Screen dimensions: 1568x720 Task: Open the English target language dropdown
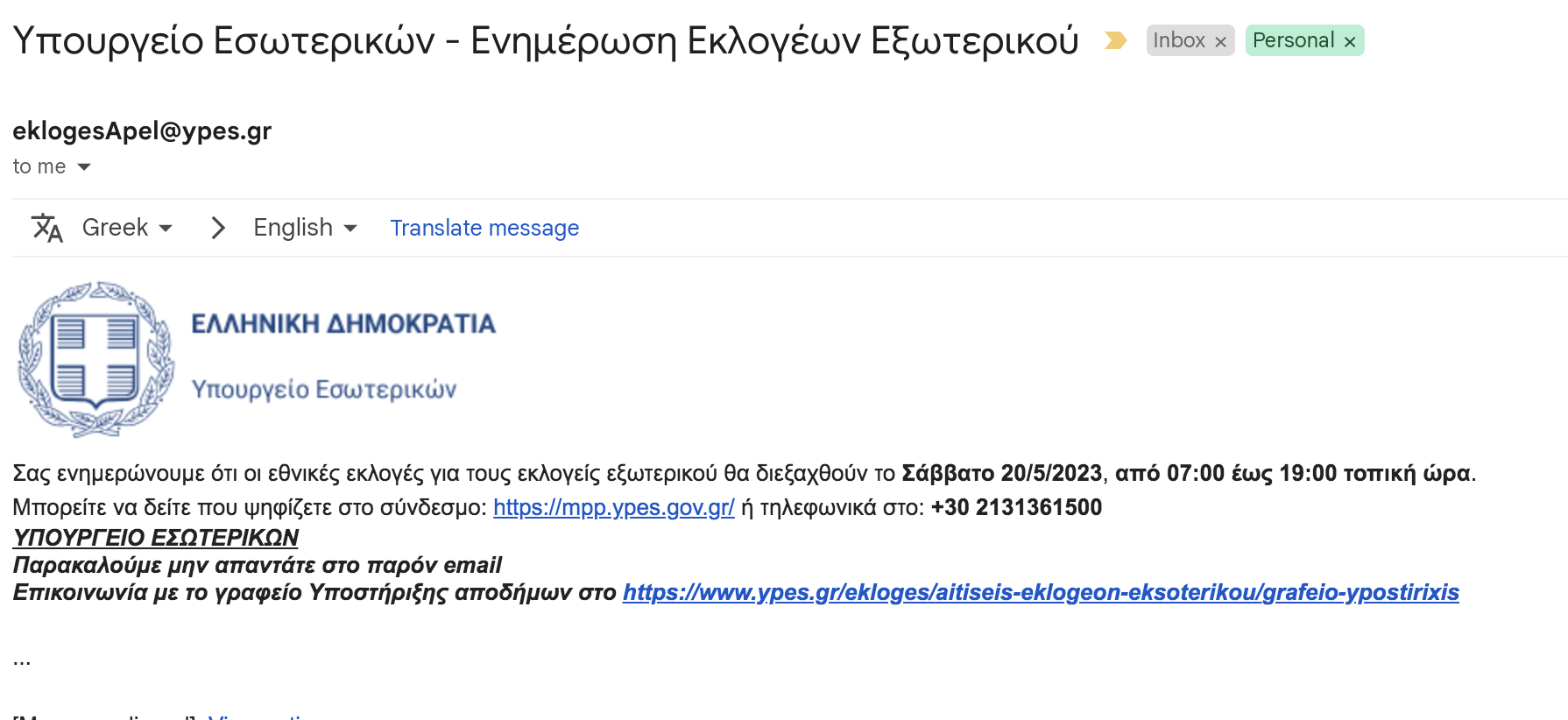pos(306,228)
